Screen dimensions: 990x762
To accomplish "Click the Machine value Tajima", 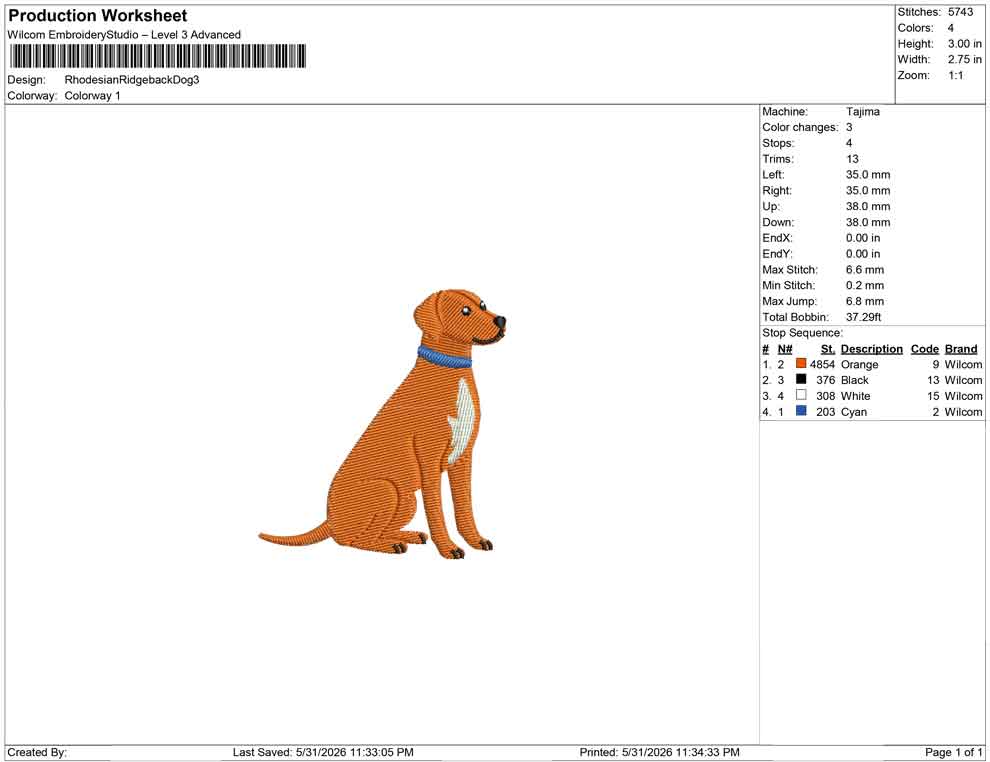I will (x=862, y=112).
